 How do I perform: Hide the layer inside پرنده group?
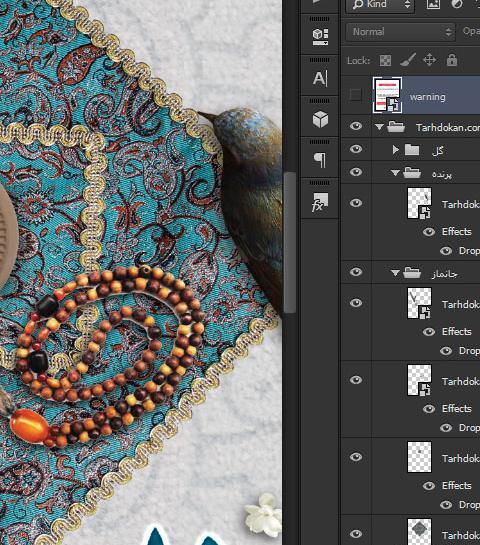356,203
